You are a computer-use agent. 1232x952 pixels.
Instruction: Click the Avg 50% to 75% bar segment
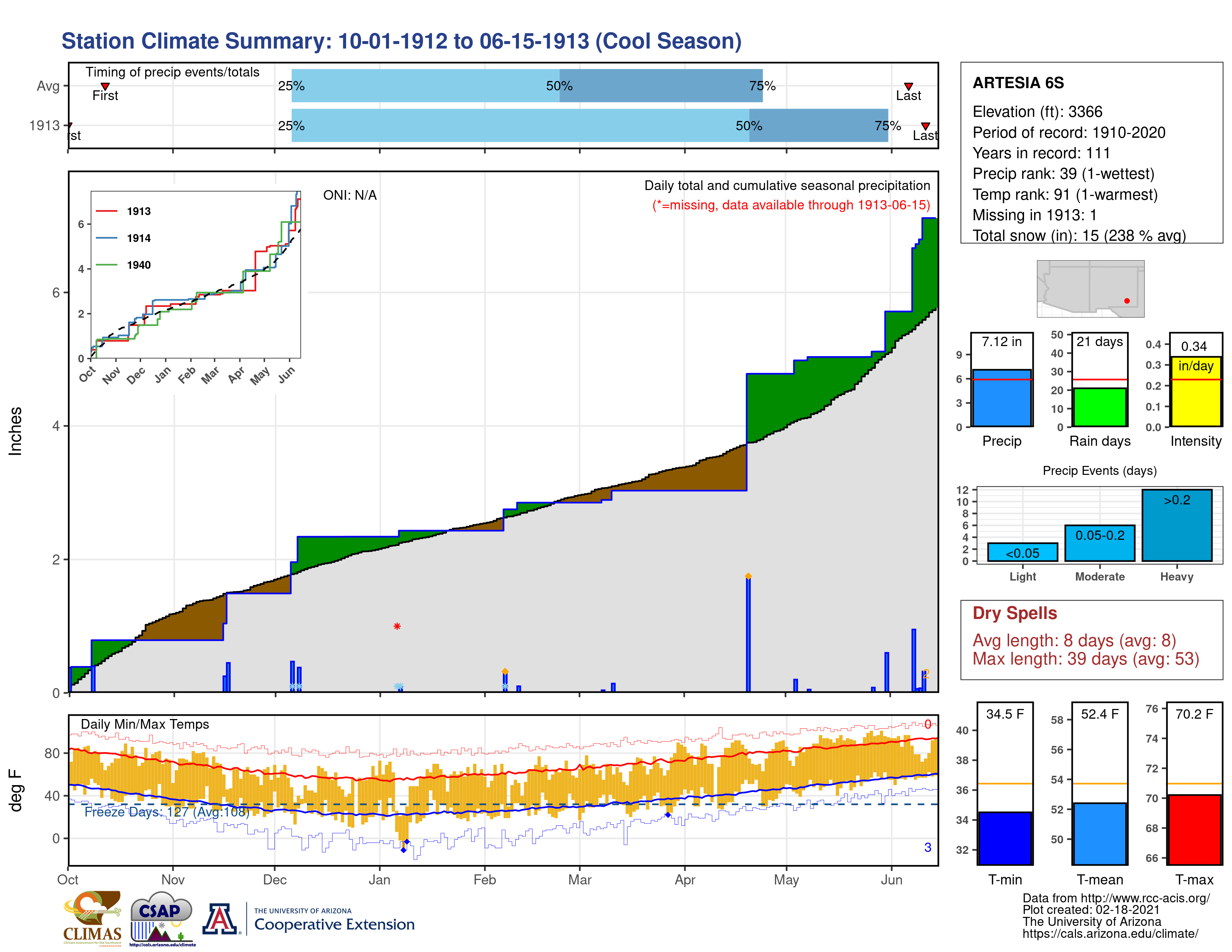(x=660, y=86)
